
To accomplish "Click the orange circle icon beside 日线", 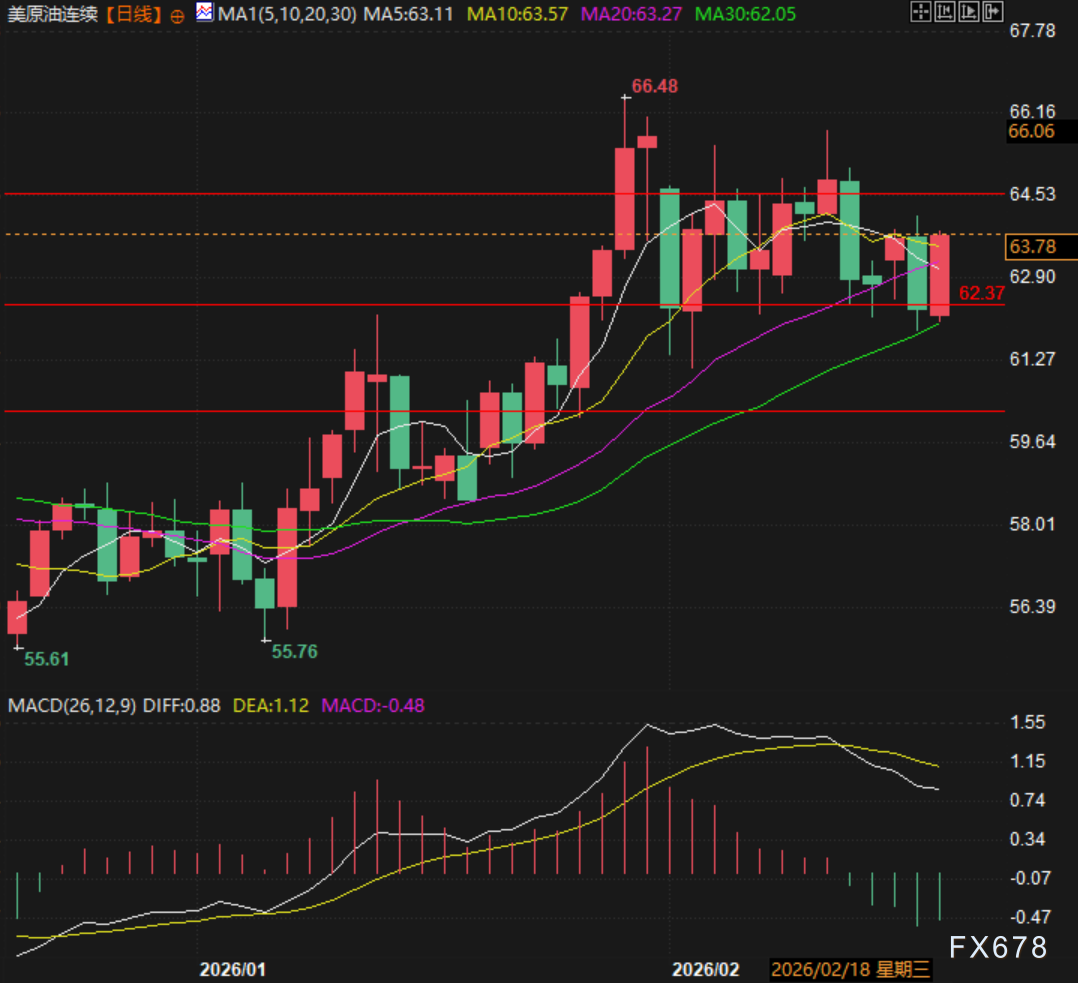I will click(x=177, y=16).
